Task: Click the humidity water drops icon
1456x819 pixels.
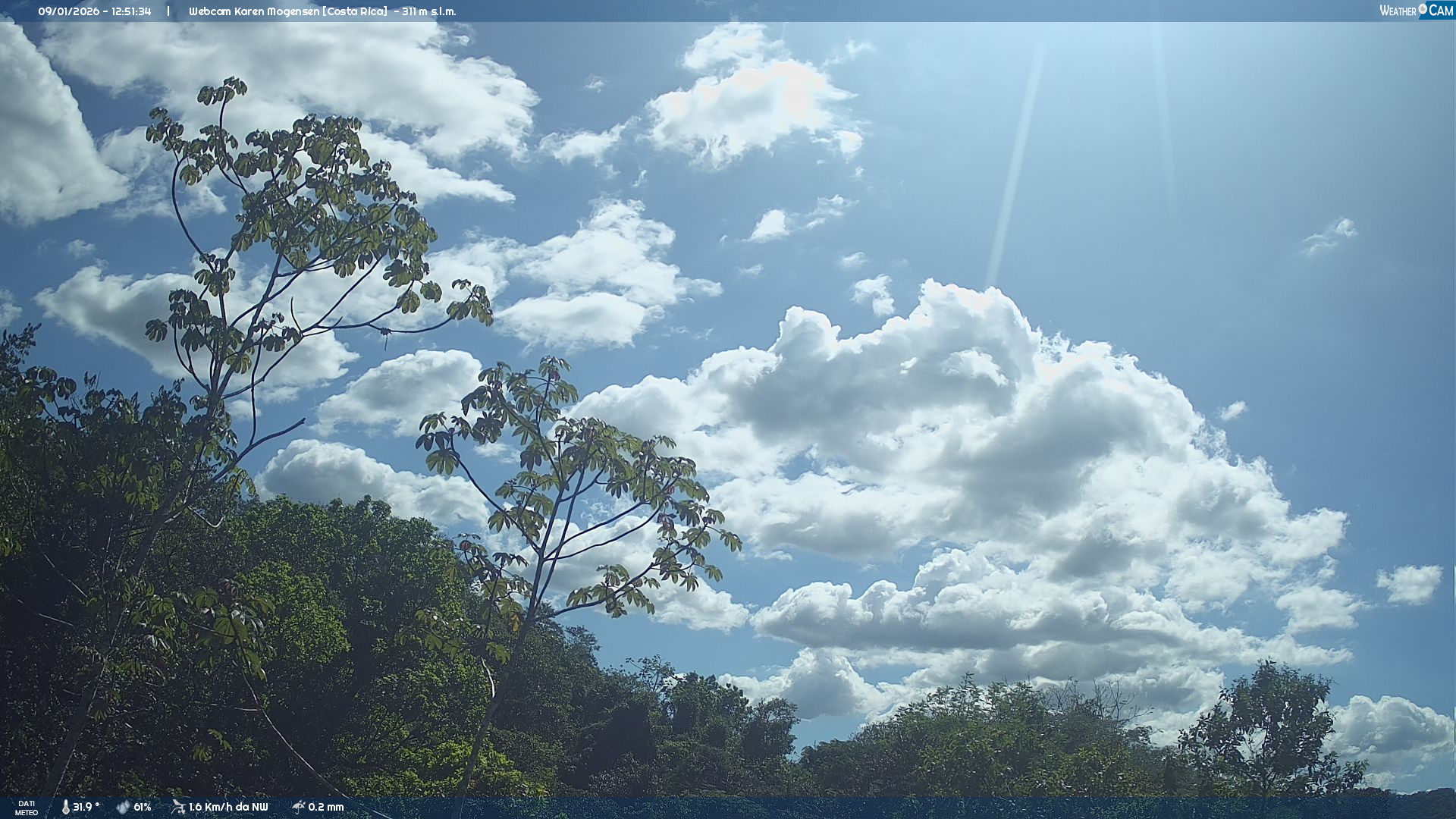Action: [x=123, y=807]
